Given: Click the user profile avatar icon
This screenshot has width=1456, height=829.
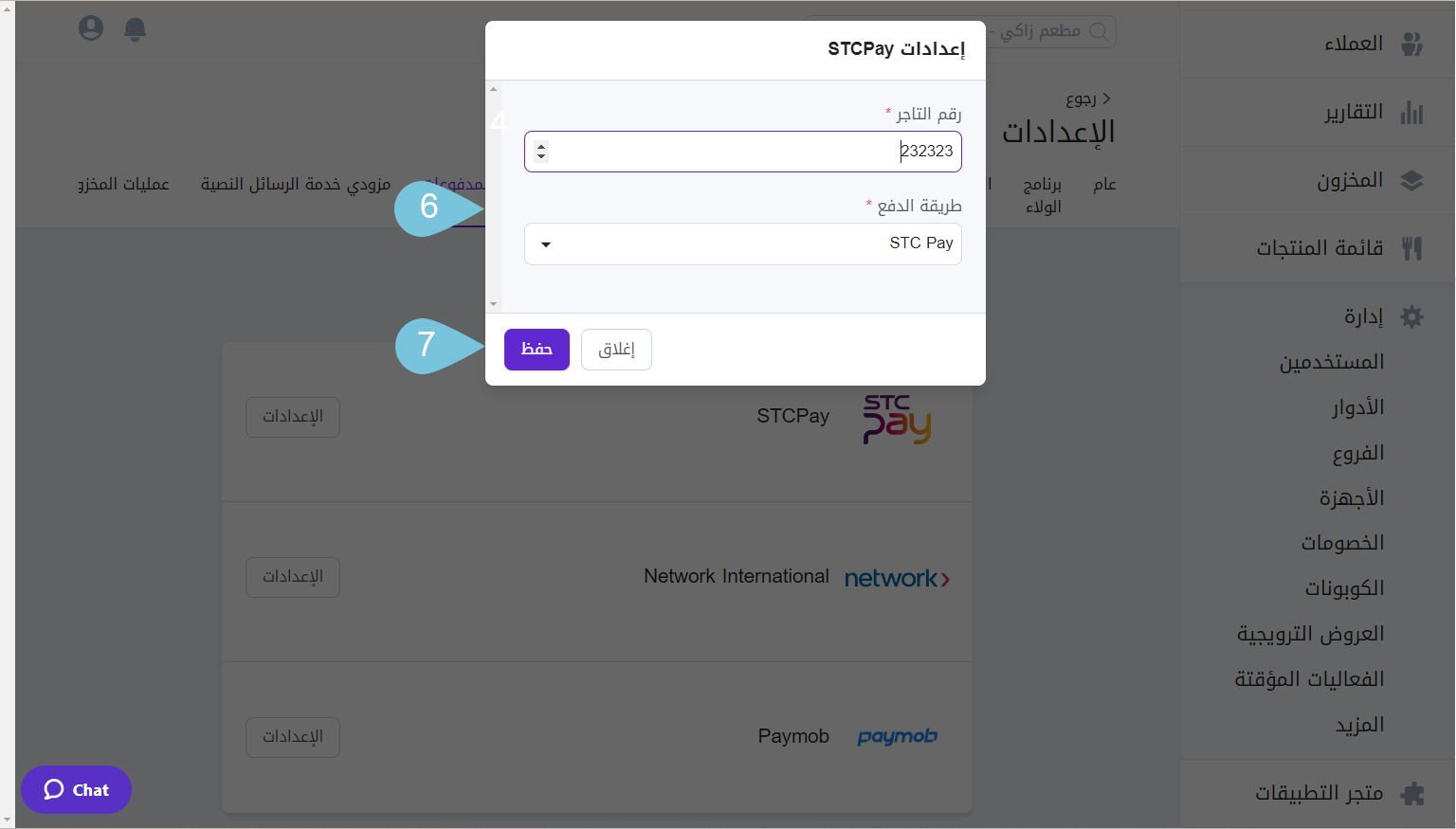Looking at the screenshot, I should point(91,28).
